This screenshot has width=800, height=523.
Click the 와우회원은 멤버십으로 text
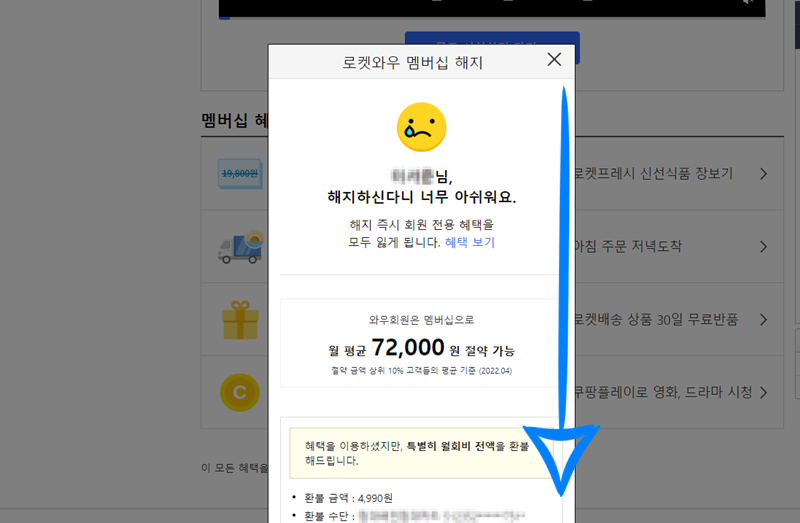point(421,320)
